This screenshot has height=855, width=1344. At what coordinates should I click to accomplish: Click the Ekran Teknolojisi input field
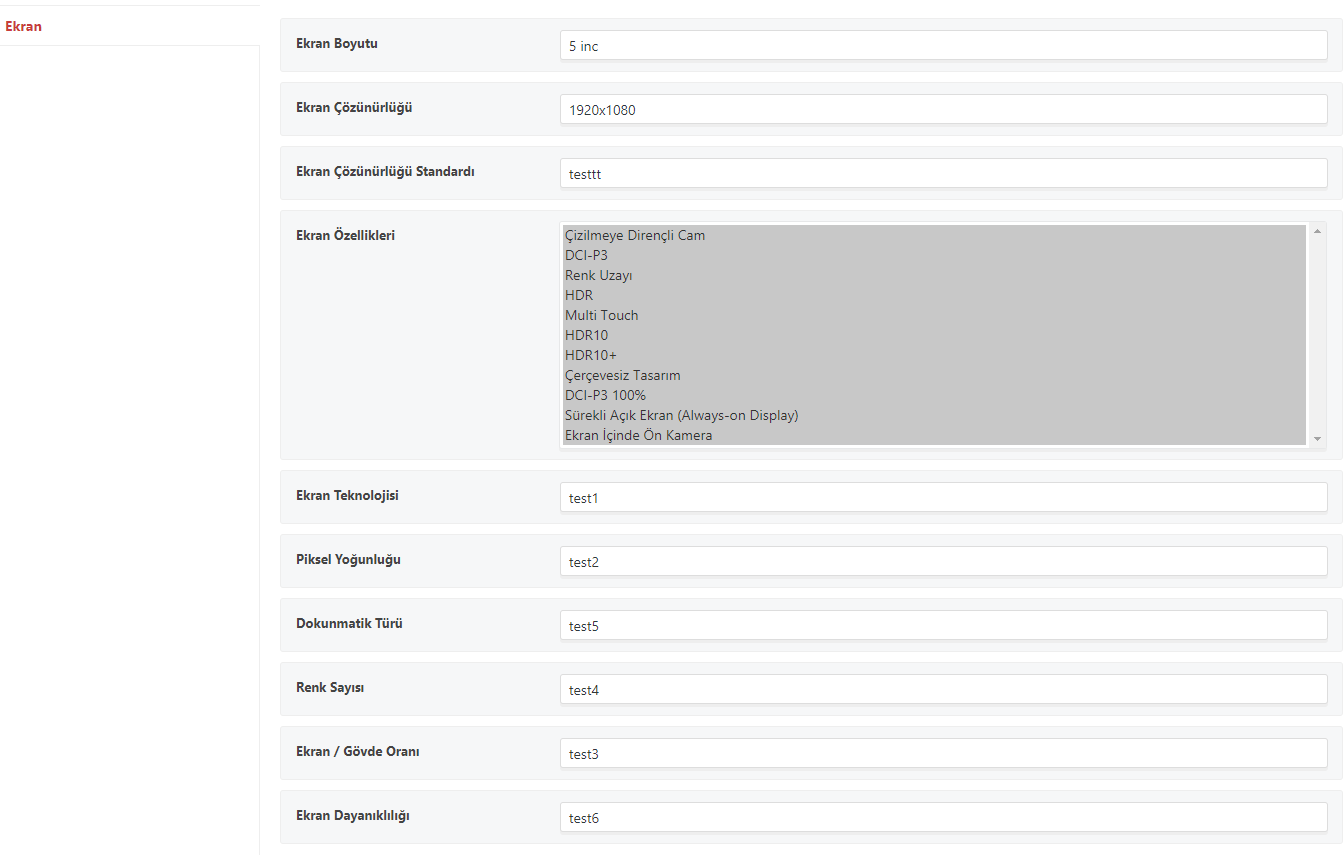click(943, 497)
